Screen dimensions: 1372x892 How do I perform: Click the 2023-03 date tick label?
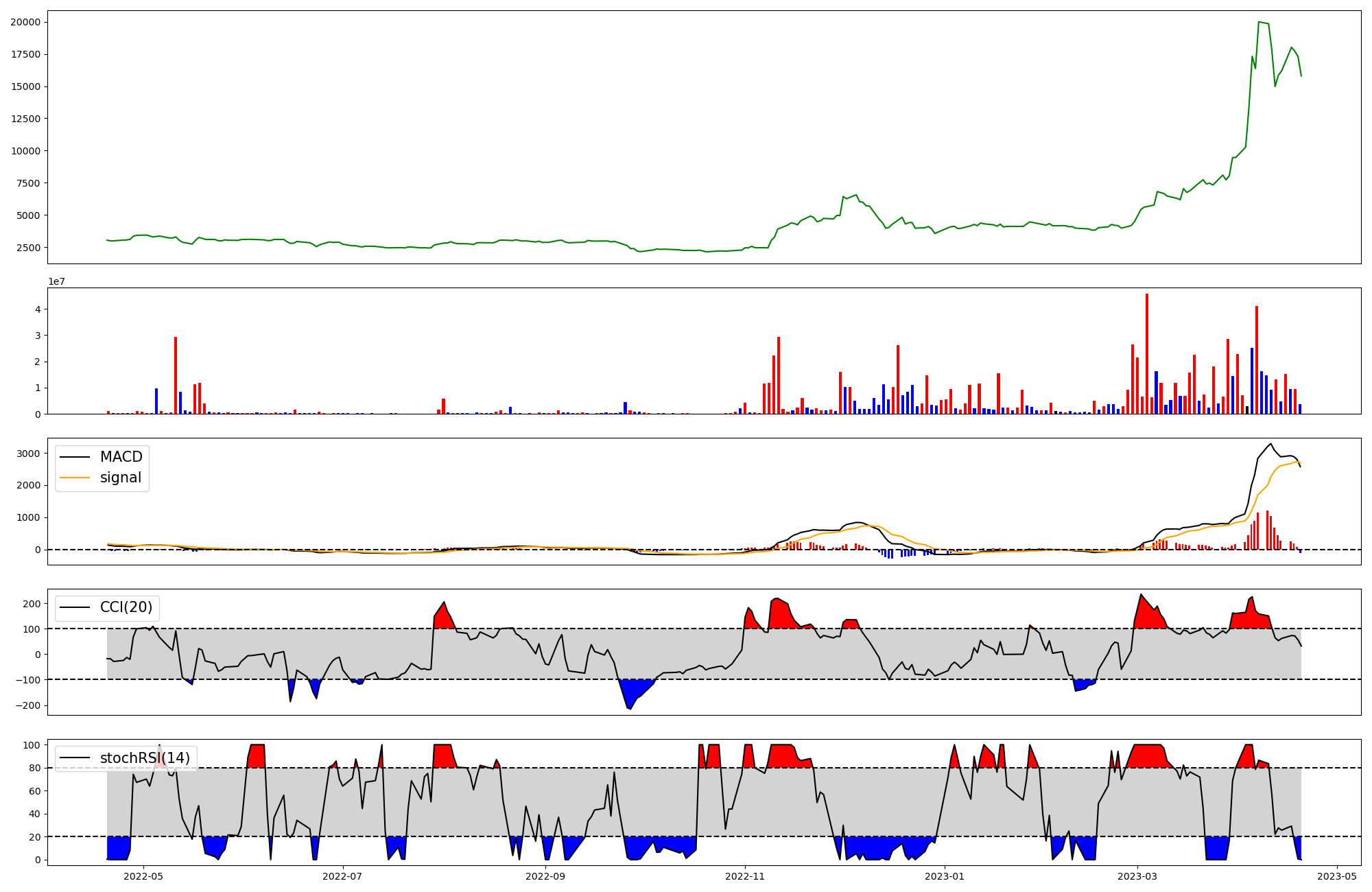coord(1138,876)
